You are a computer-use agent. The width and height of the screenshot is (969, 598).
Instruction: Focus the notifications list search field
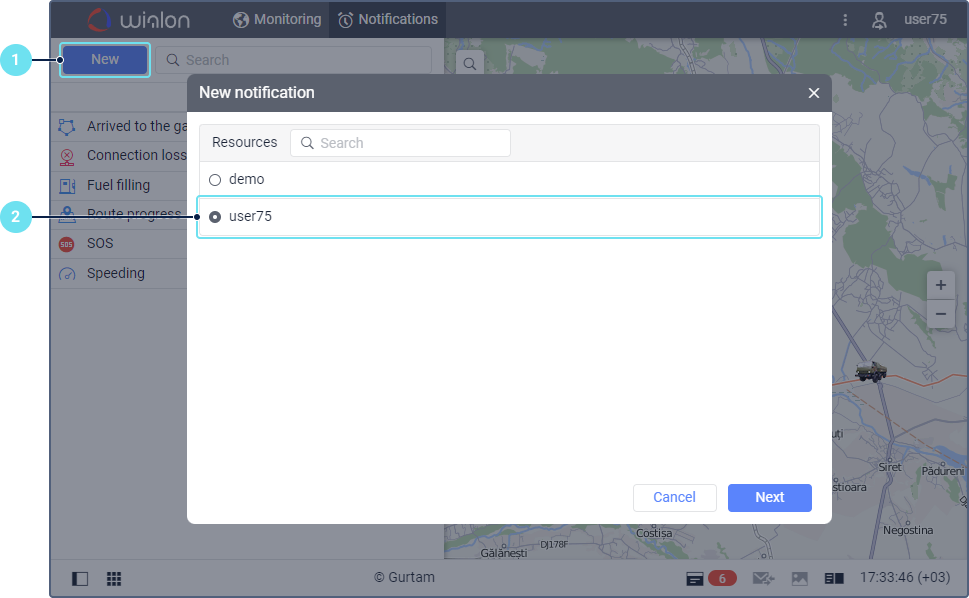pos(294,60)
